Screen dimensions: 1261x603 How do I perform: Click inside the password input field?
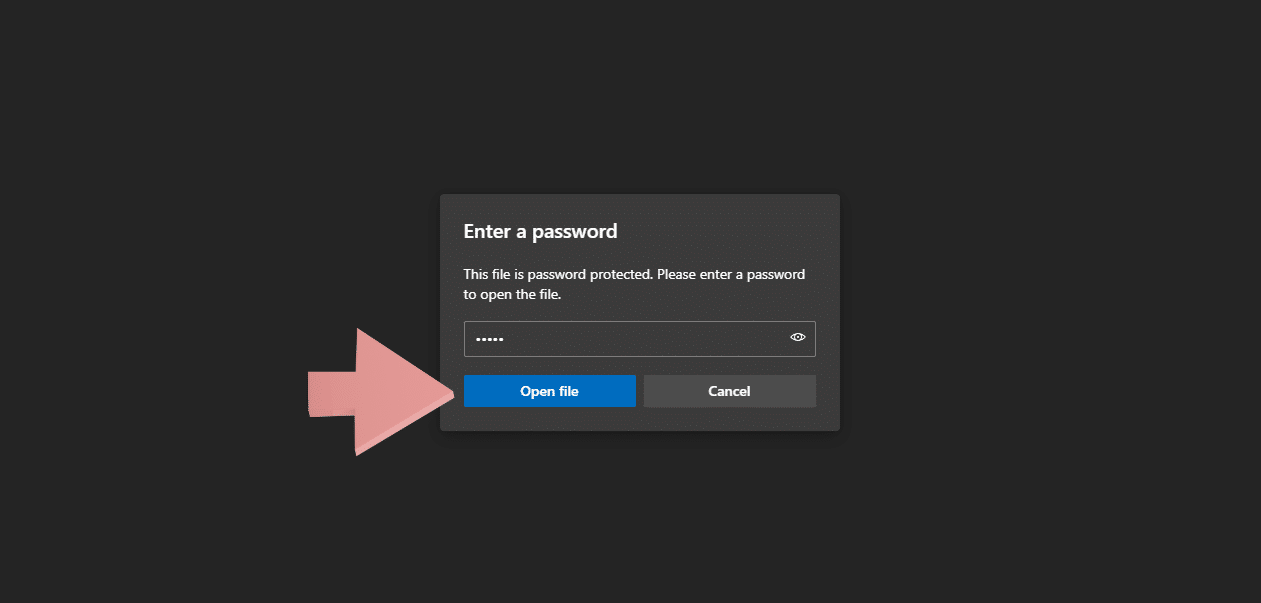(x=640, y=339)
